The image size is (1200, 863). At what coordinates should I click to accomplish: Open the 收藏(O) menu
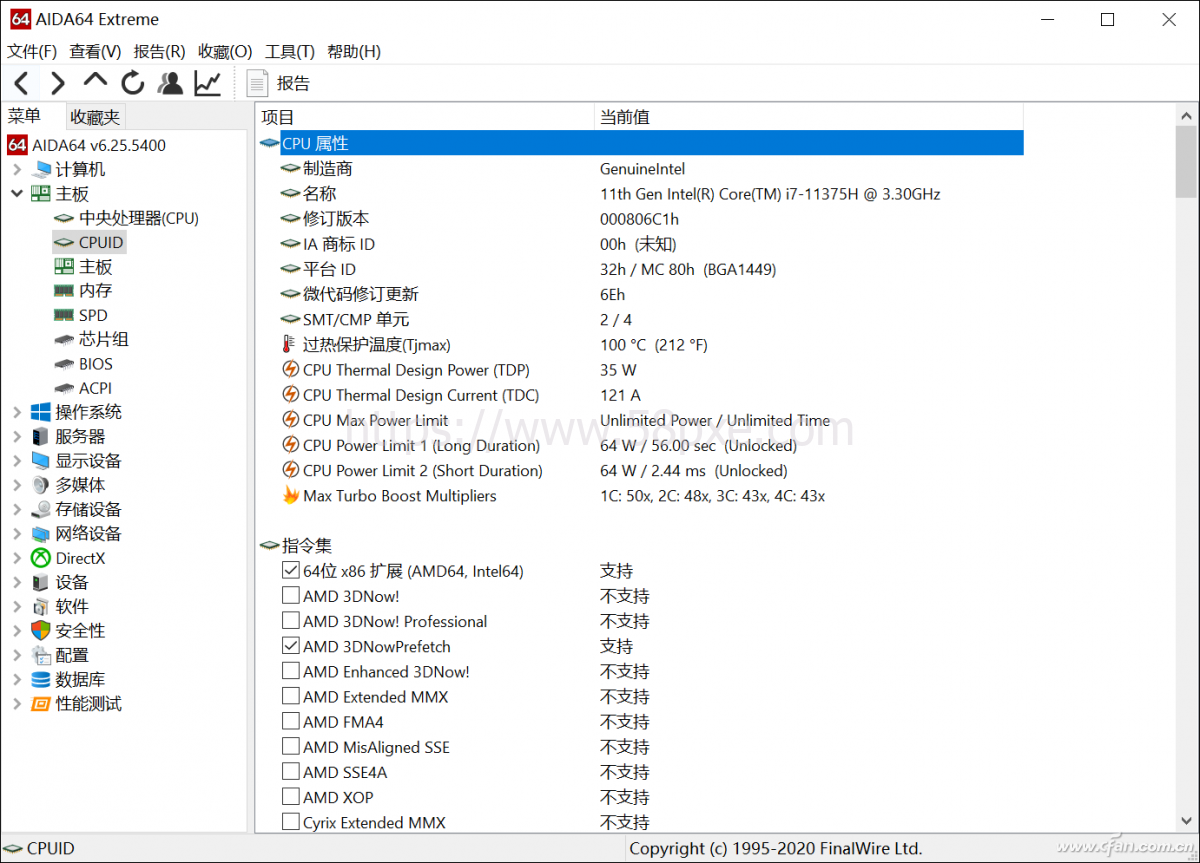tap(225, 52)
